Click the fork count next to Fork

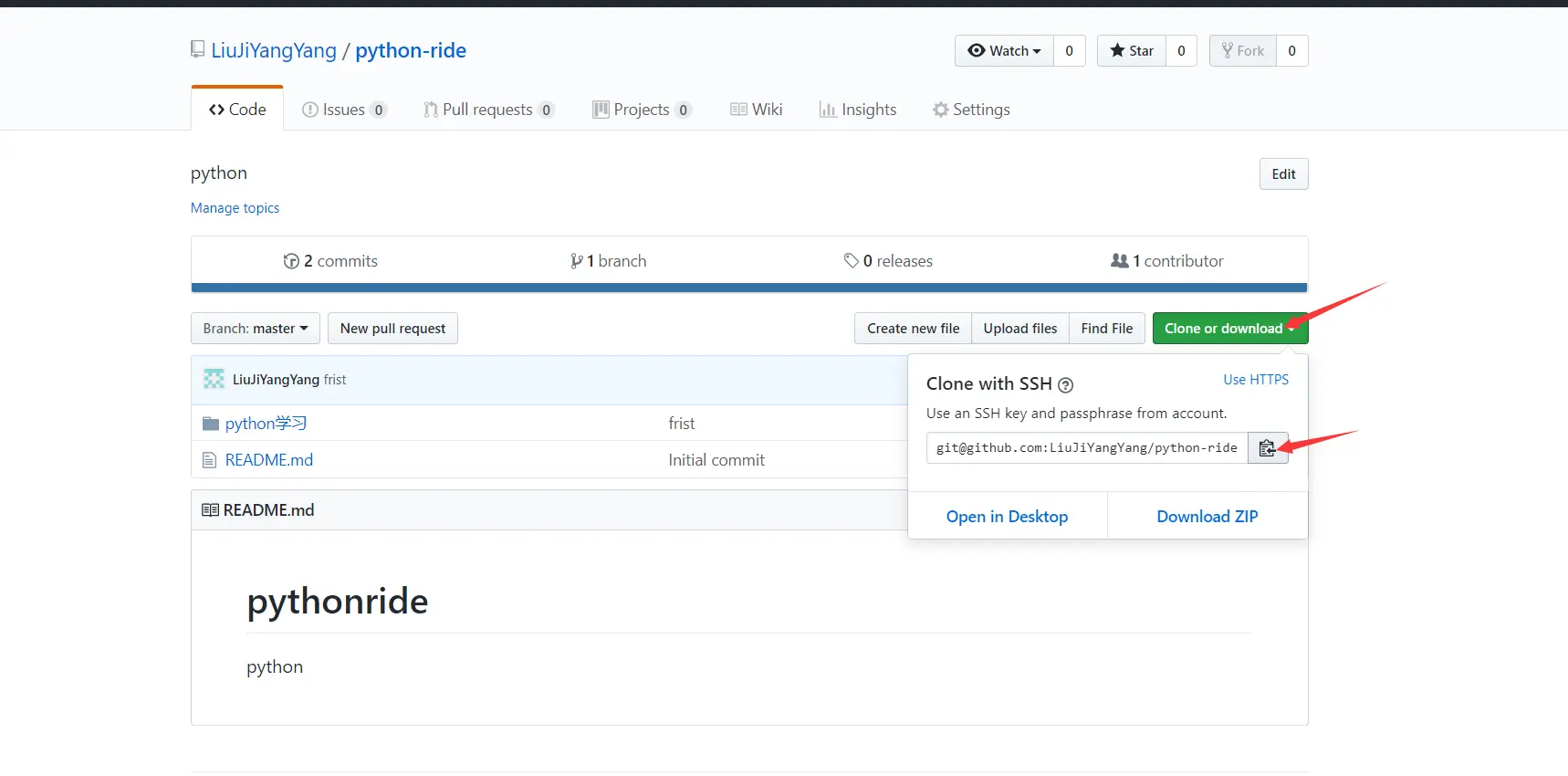point(1291,51)
